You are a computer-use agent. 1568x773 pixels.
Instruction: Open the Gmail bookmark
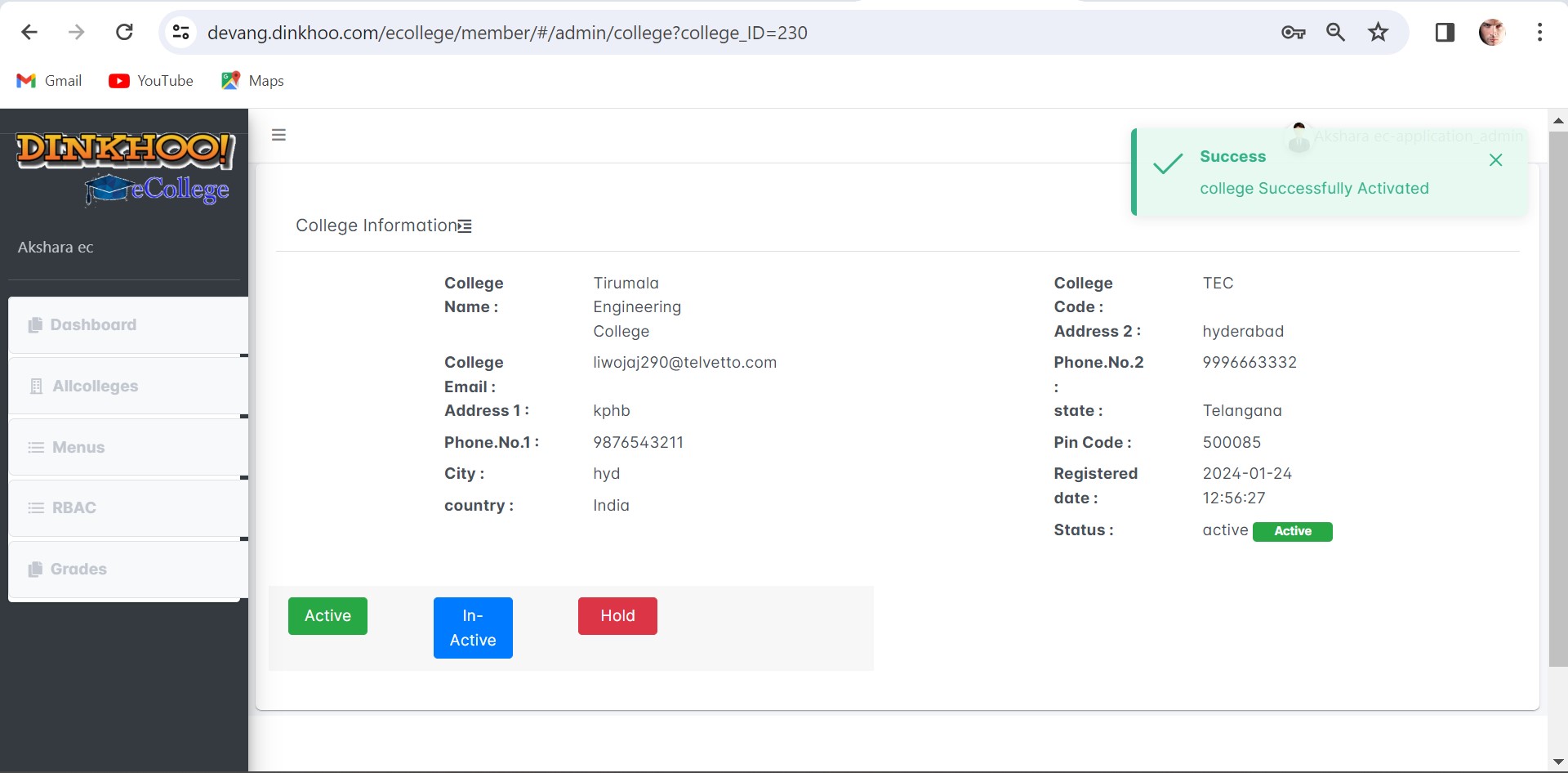tap(49, 80)
